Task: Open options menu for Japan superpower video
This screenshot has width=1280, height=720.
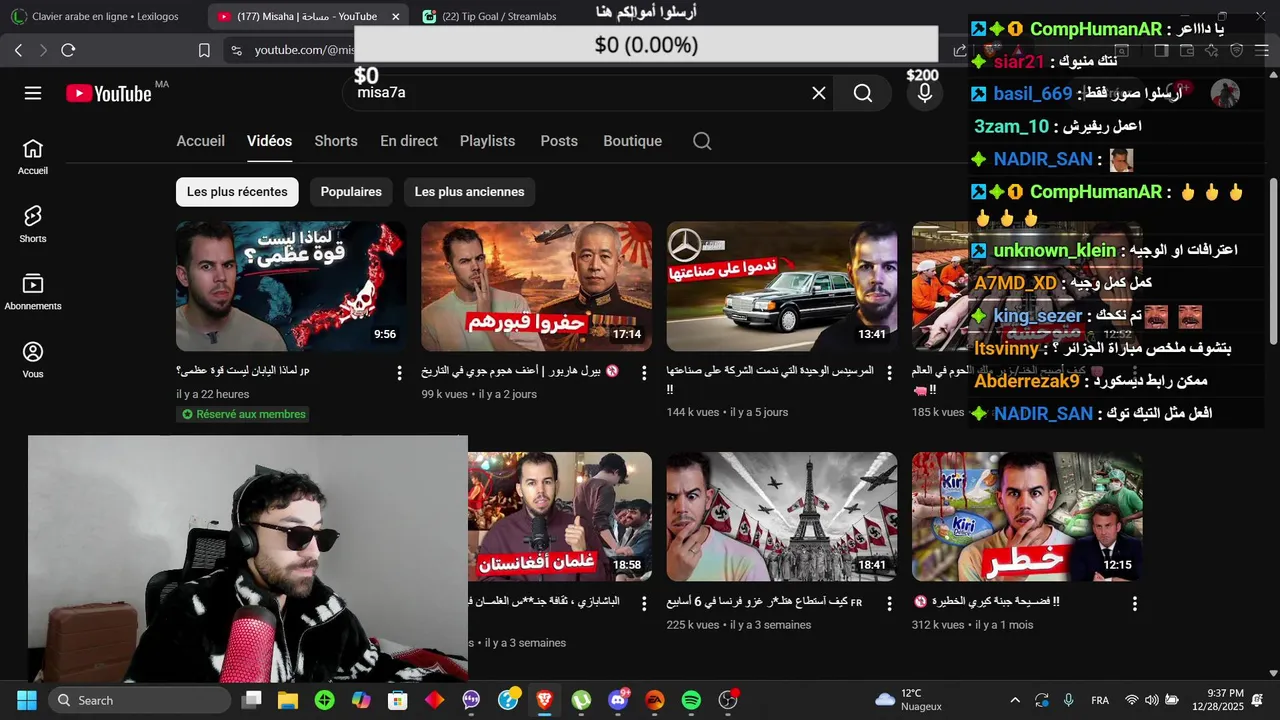Action: pyautogui.click(x=399, y=372)
